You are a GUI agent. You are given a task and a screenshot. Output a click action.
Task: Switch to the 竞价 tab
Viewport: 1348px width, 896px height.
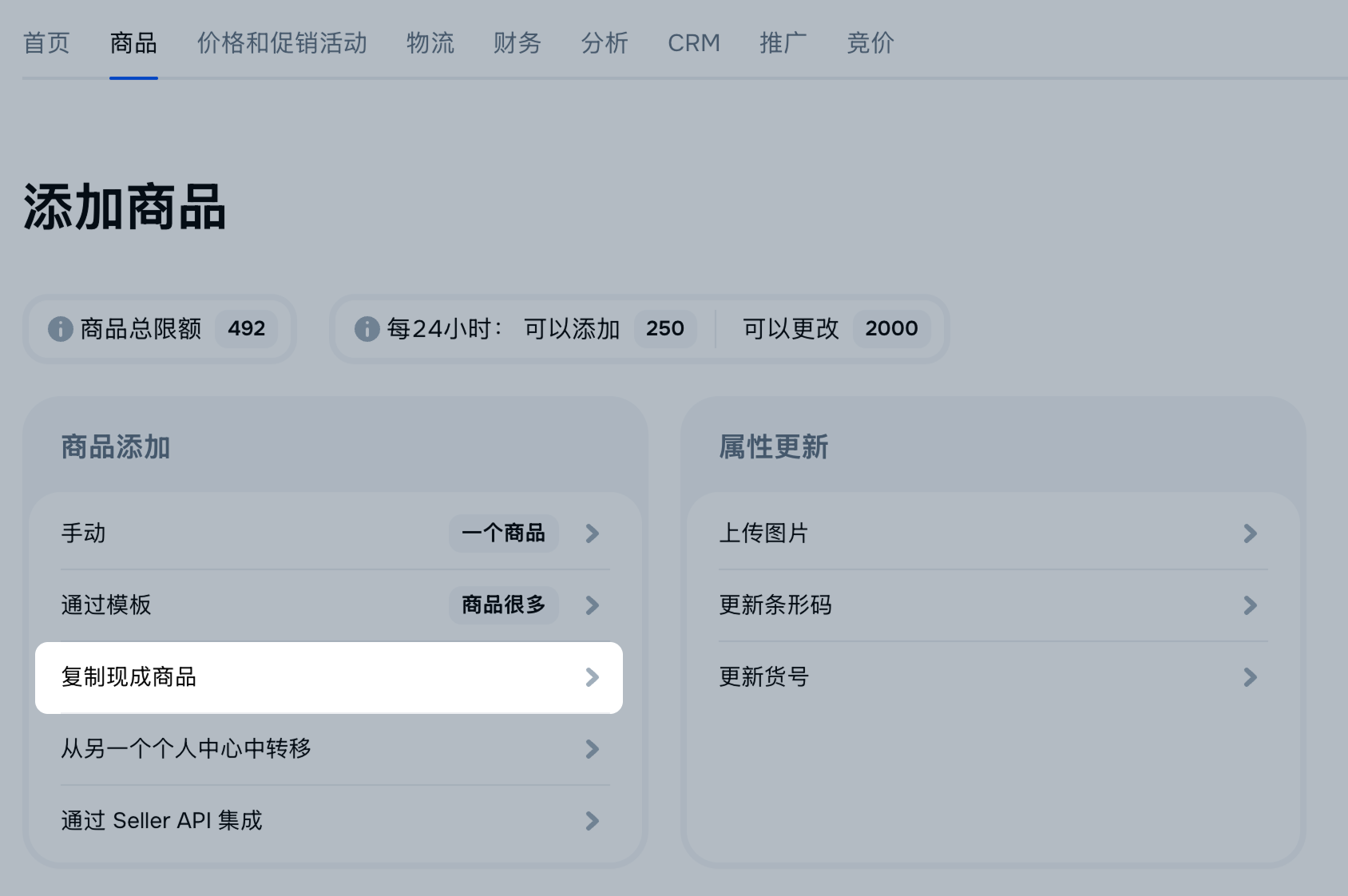coord(870,43)
